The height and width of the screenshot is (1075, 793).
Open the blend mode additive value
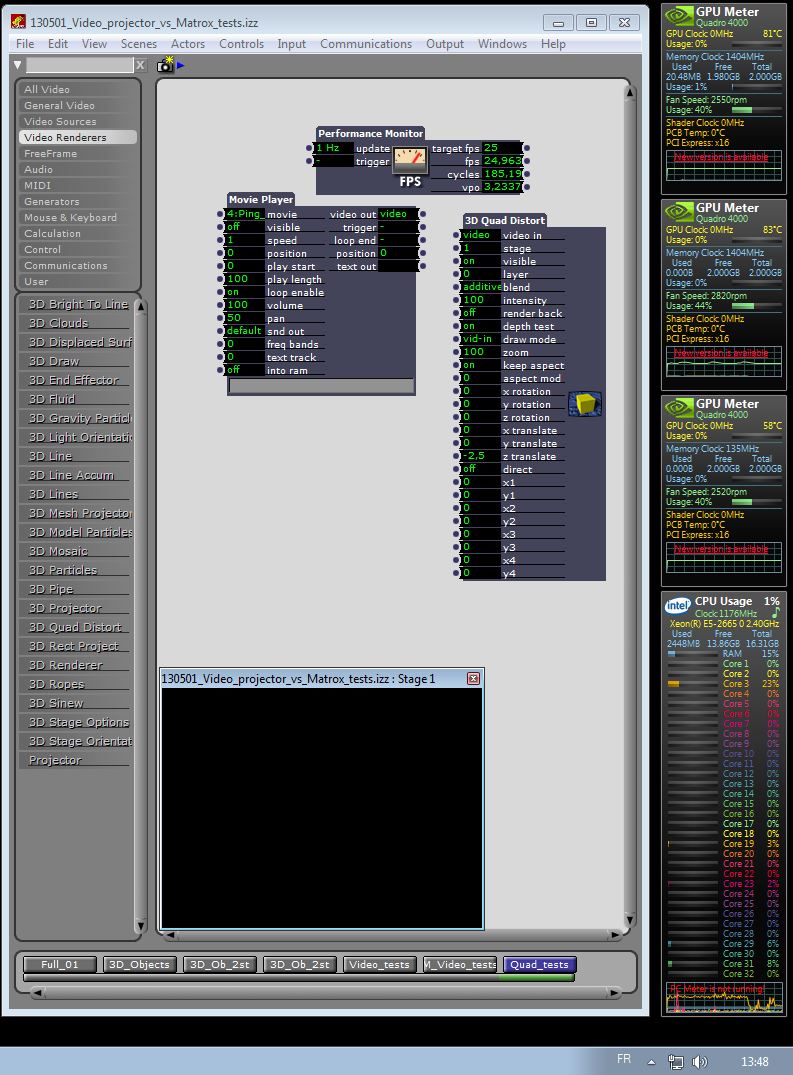pyautogui.click(x=480, y=287)
